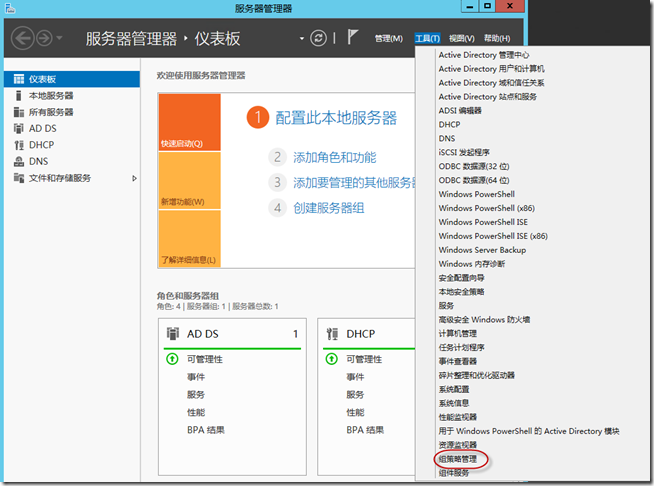
Task: Choose 性能监视器 menu entry
Action: click(458, 417)
